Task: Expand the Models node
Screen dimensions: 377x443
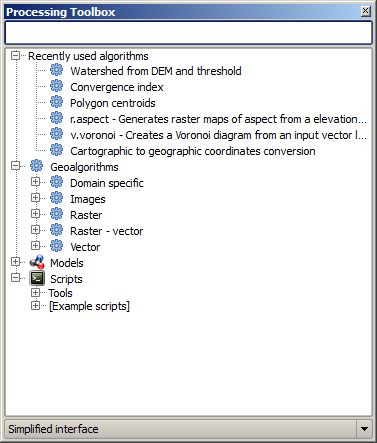Action: coord(15,262)
